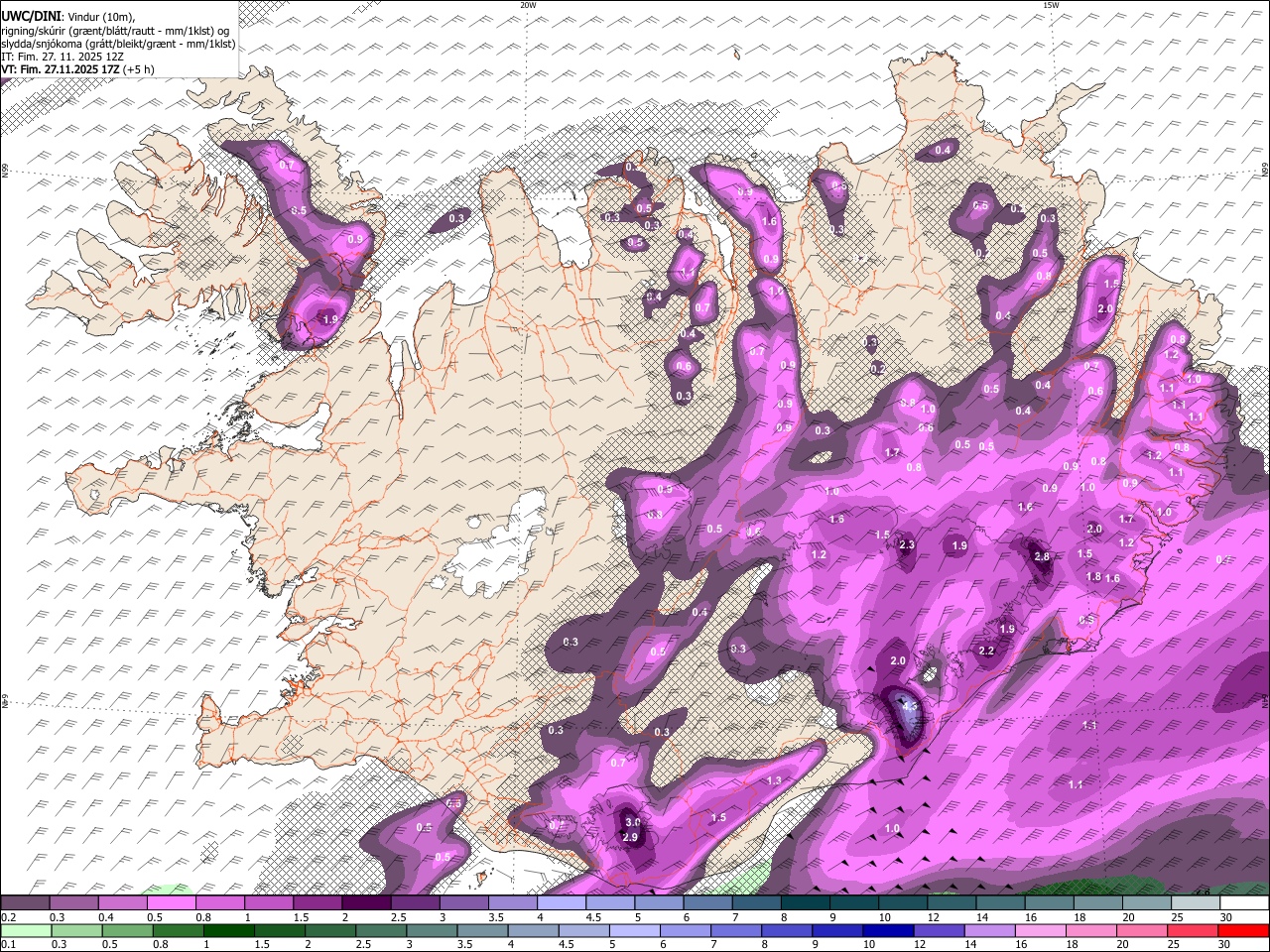Click palest green swatch between 0.1 and 0.3, lower scale
Screen dimensions: 1270x952
(x=26, y=931)
